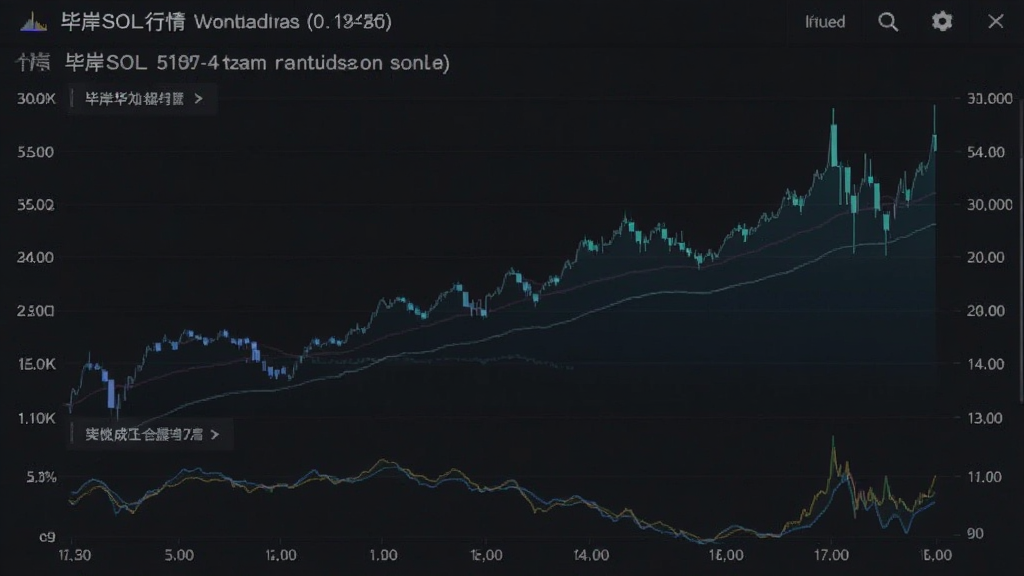Click the "35.02" left price axis label
This screenshot has width=1024, height=576.
[35, 205]
